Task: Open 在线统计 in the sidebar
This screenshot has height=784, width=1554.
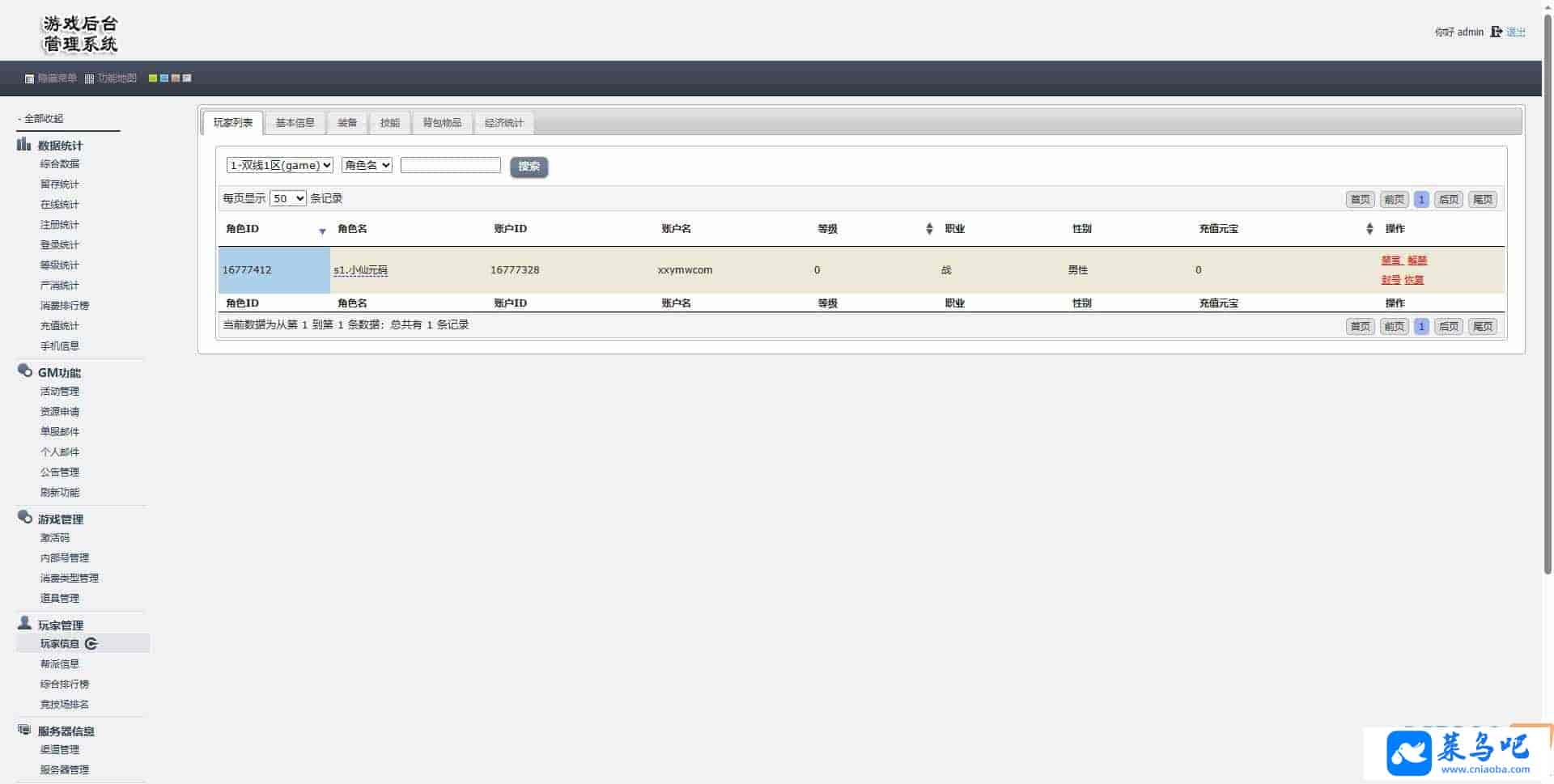Action: (60, 205)
